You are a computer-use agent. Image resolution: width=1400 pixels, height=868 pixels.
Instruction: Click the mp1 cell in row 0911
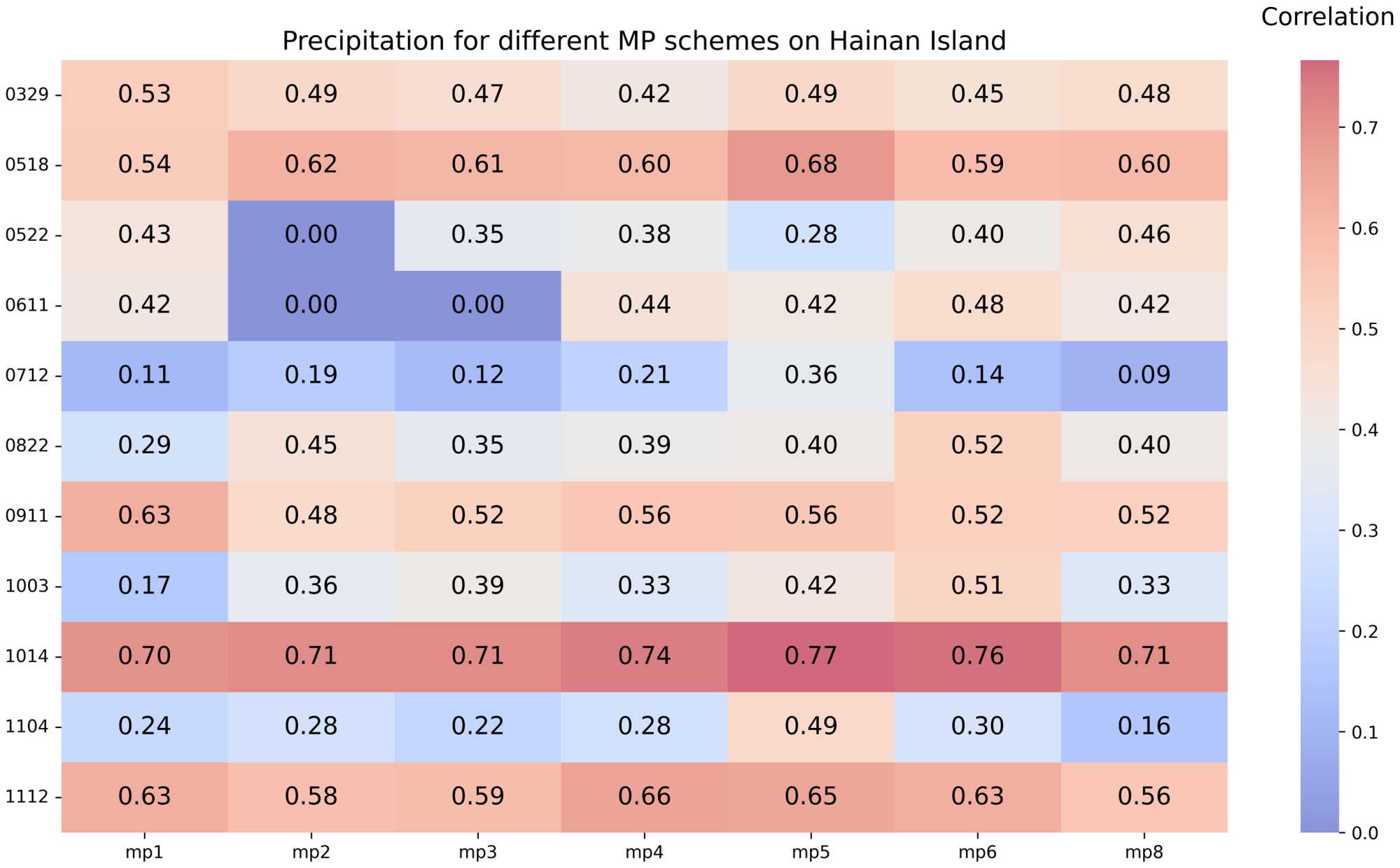[x=144, y=516]
